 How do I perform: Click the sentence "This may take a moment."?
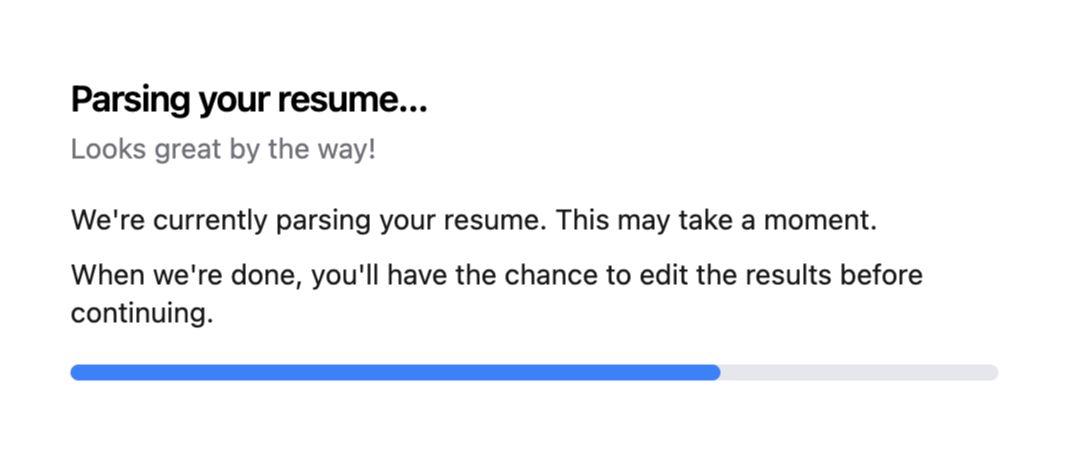716,221
